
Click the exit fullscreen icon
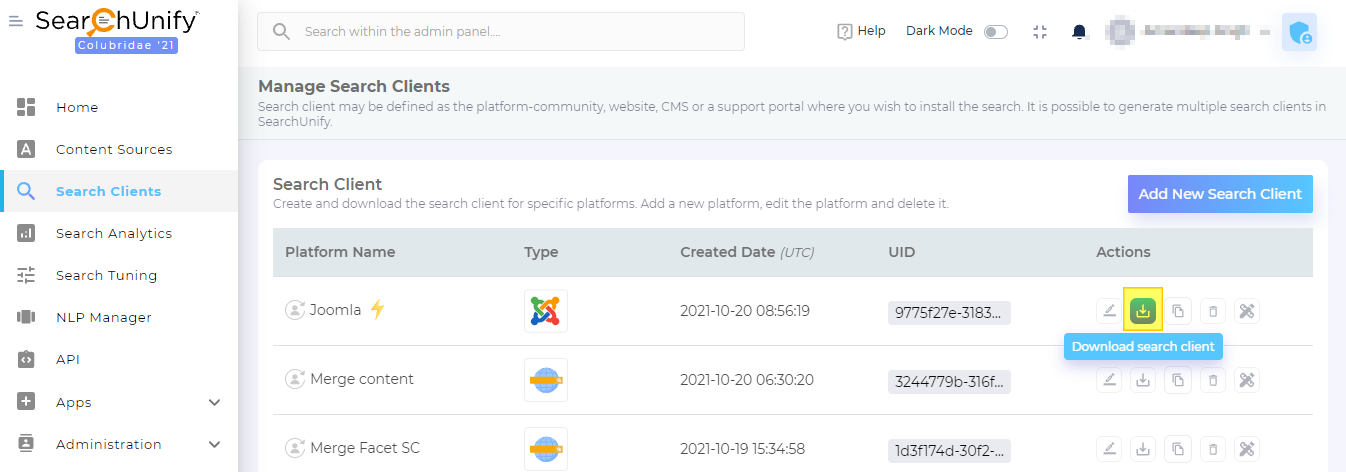1040,32
